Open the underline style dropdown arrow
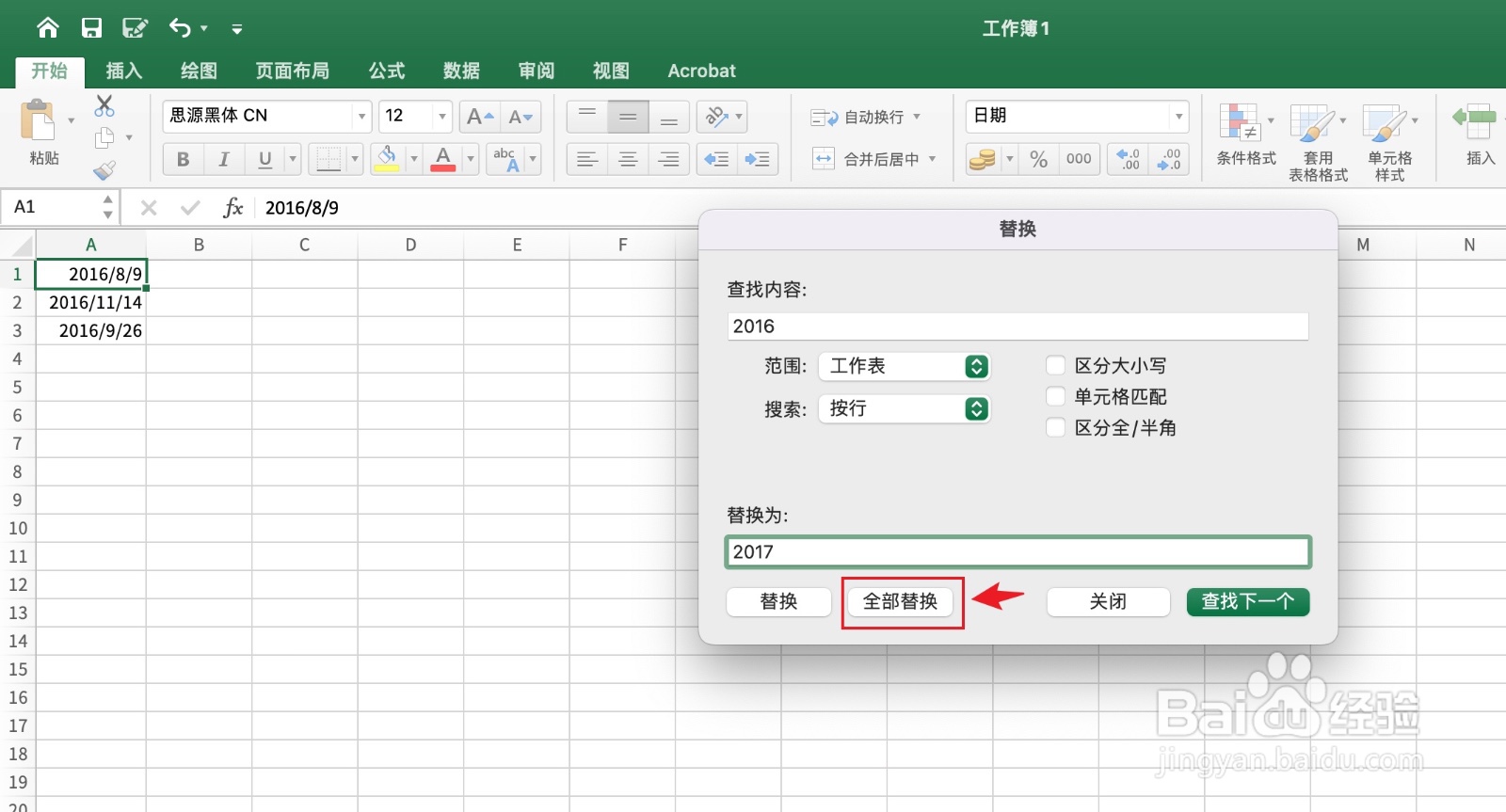The image size is (1506, 812). click(x=293, y=159)
